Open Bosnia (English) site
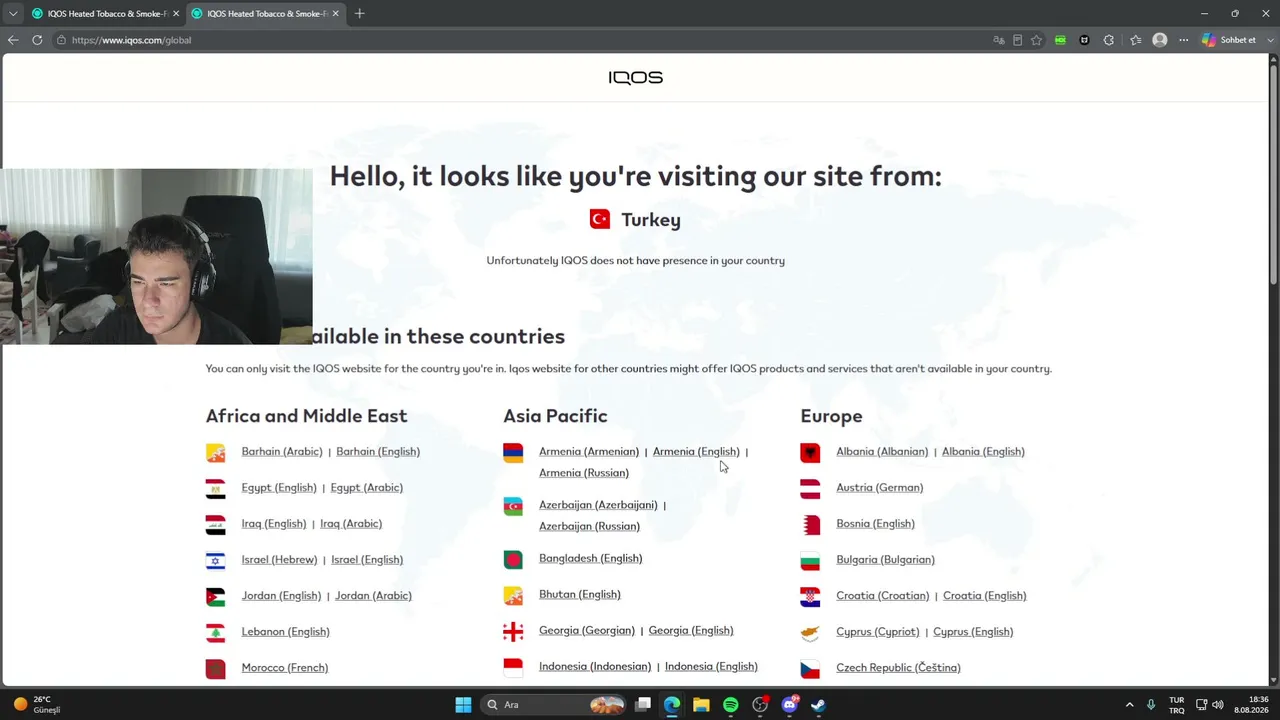The image size is (1280, 720). coord(876,524)
